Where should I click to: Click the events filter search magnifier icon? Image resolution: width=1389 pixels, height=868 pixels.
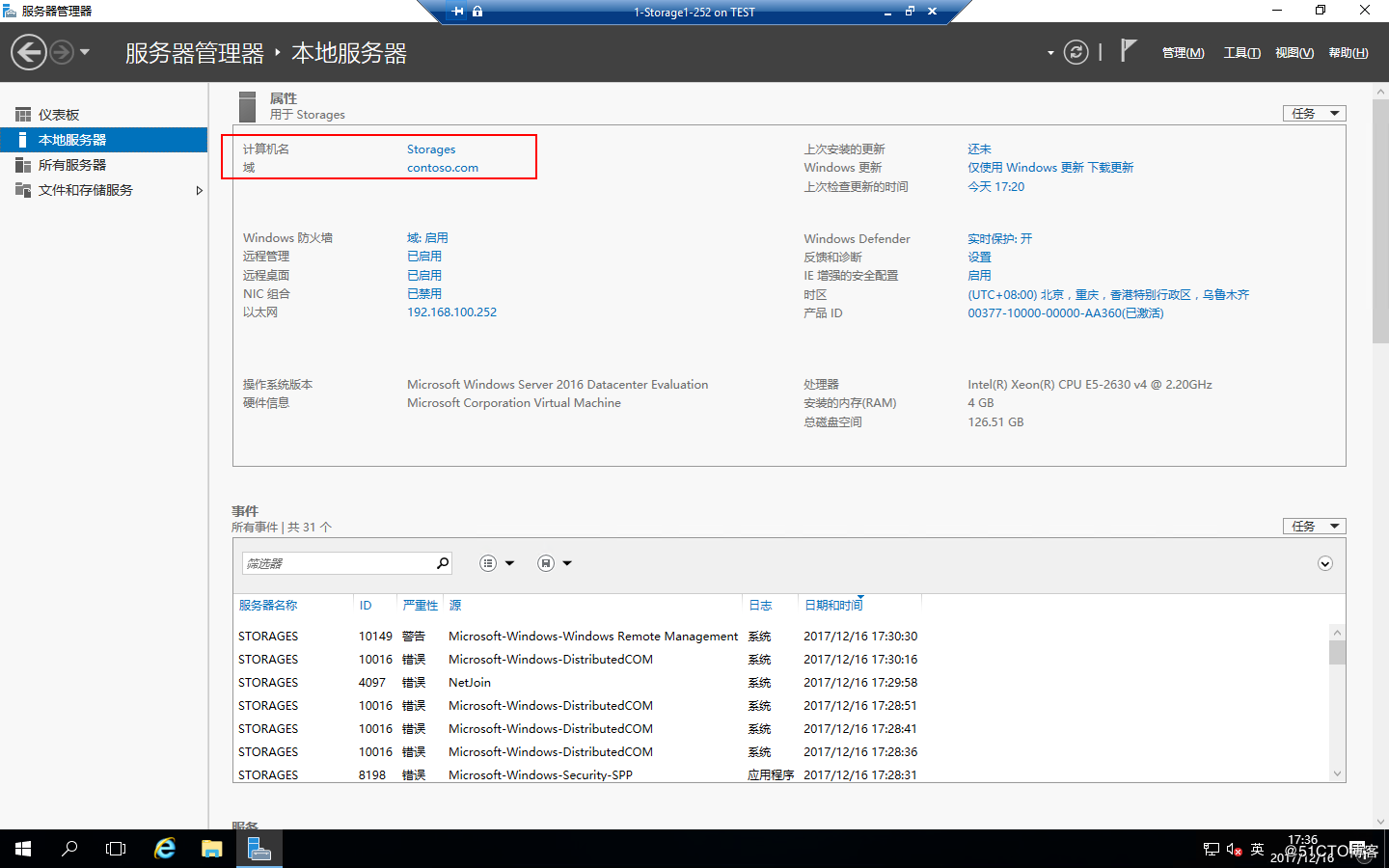click(x=443, y=563)
